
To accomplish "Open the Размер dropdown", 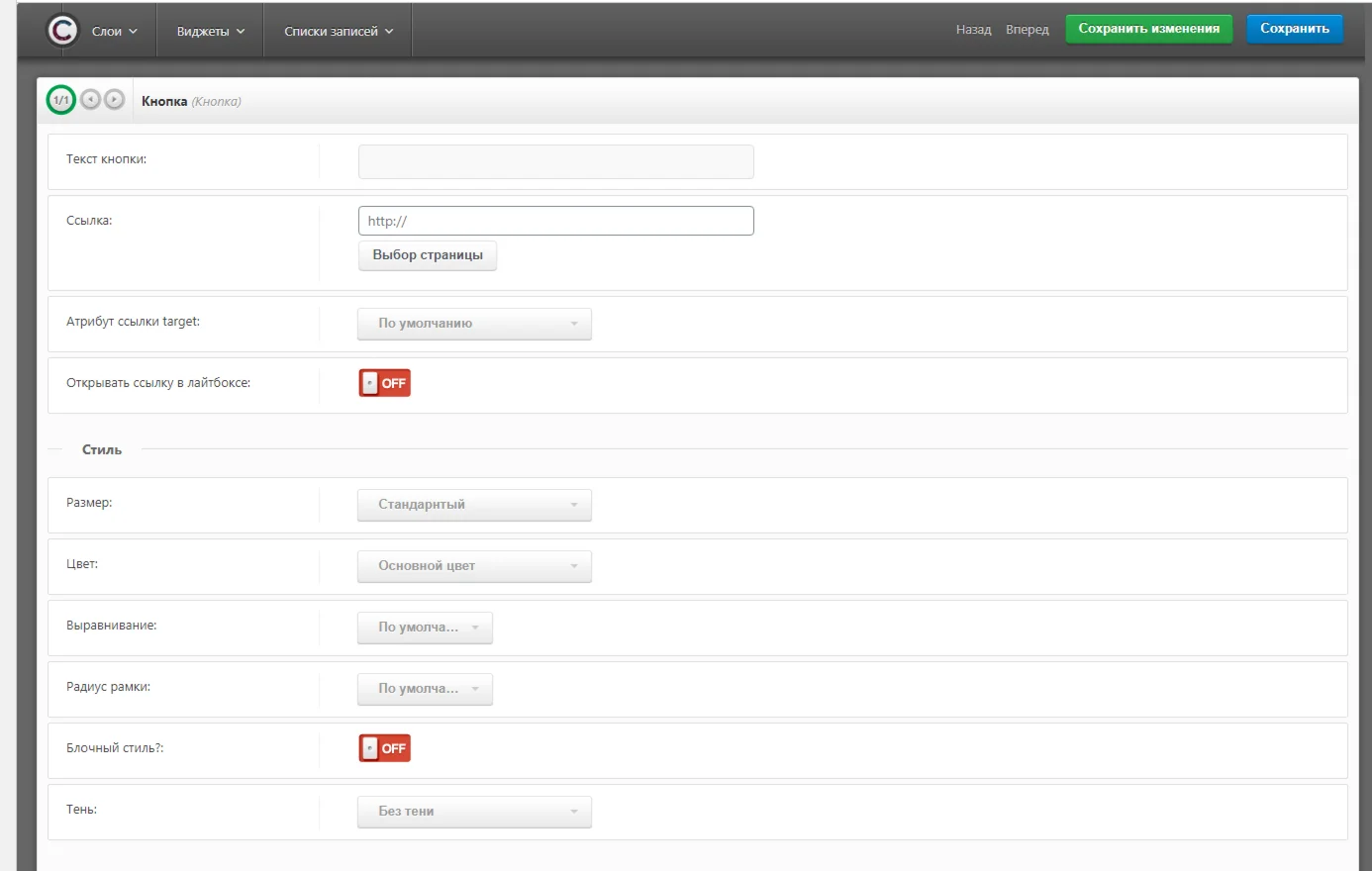I will coord(474,505).
